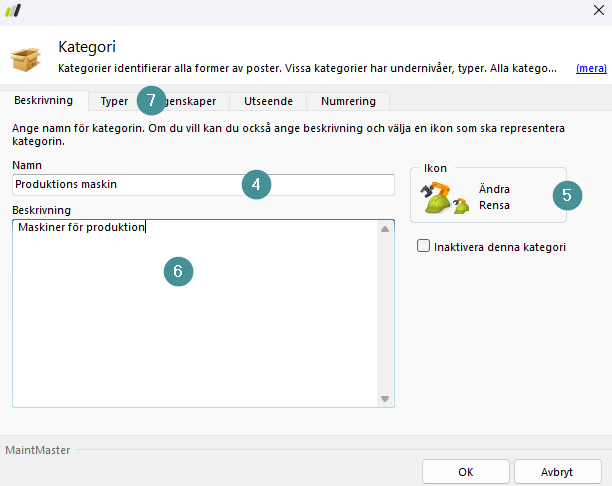Click the Kategori heading text
Screen dimensions: 612x486
click(x=87, y=47)
